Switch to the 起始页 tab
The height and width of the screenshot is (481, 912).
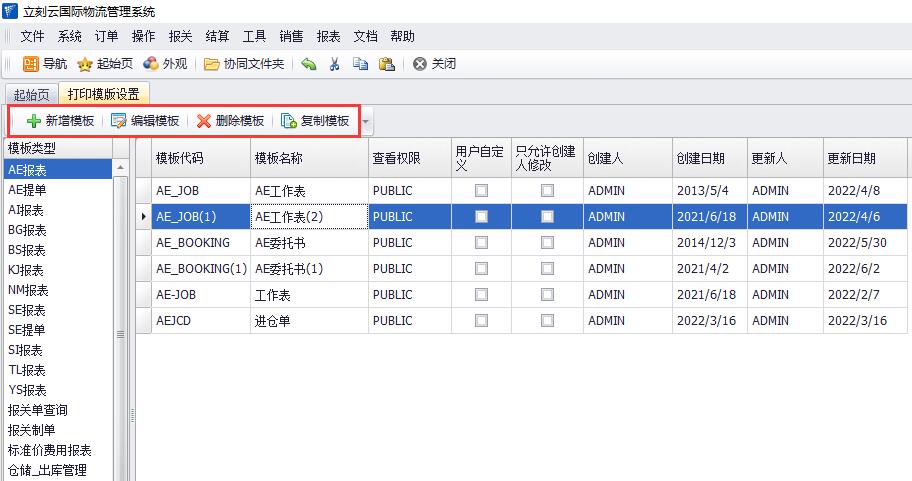pos(31,94)
